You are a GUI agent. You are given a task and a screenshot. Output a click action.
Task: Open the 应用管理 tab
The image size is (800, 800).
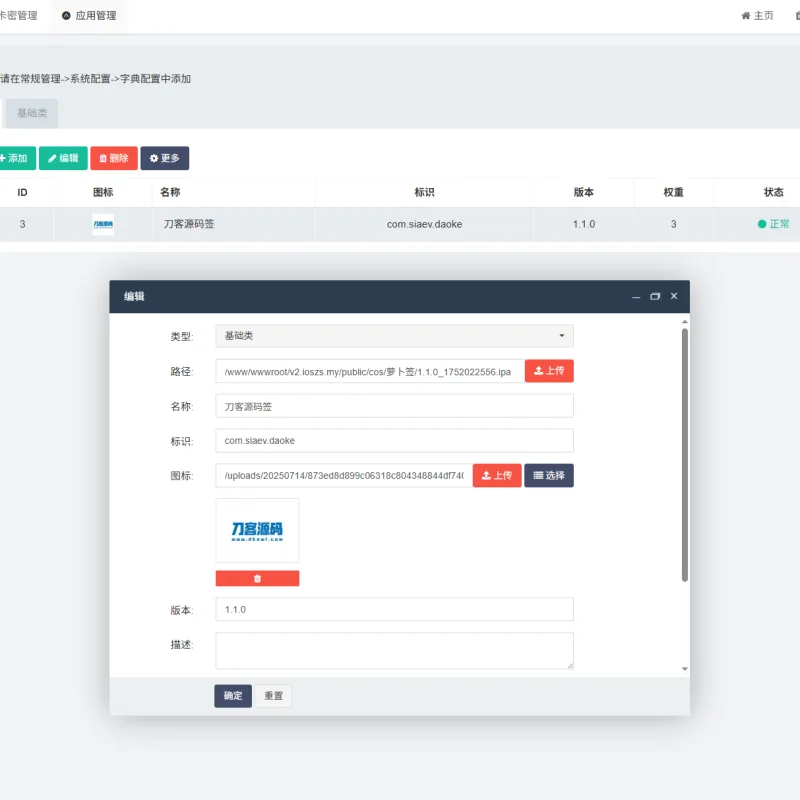tap(89, 16)
